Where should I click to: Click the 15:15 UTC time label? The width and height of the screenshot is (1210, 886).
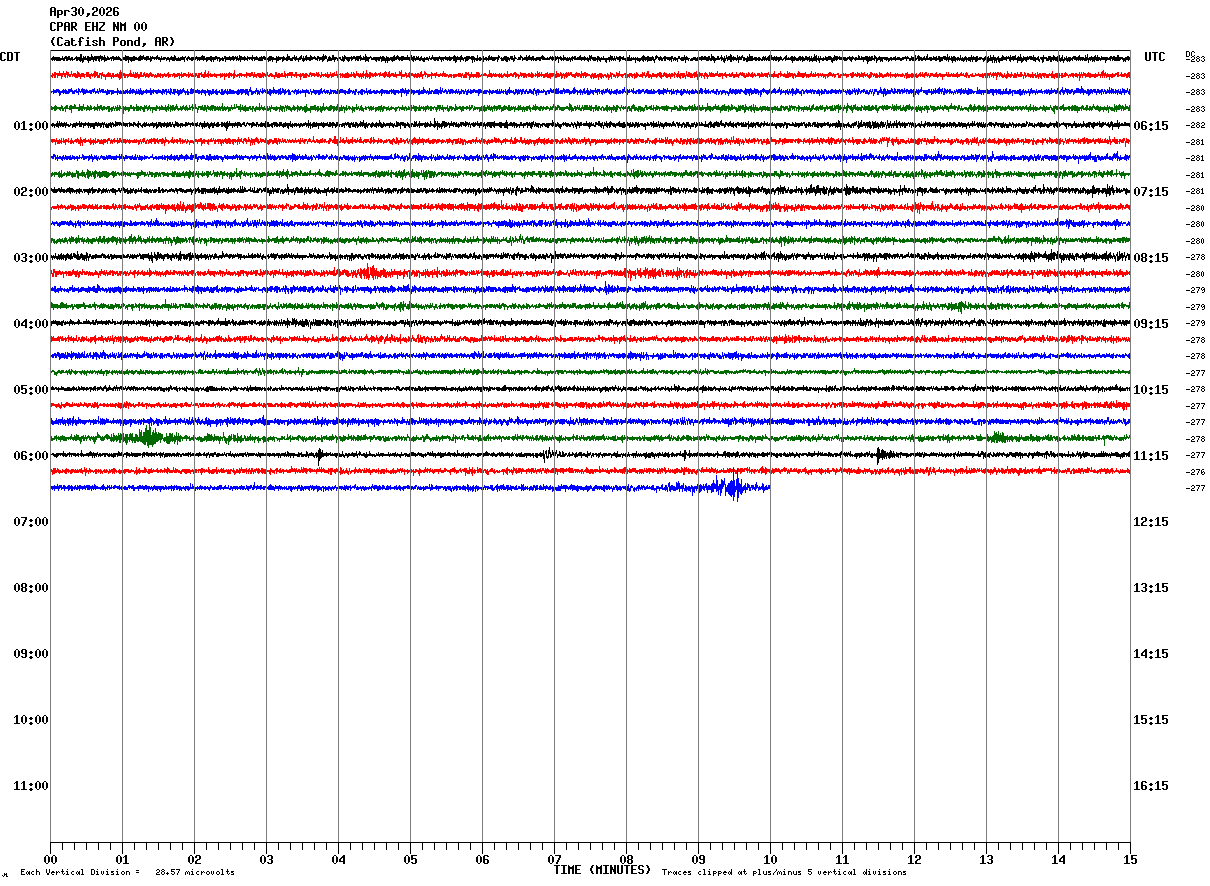tap(1151, 719)
